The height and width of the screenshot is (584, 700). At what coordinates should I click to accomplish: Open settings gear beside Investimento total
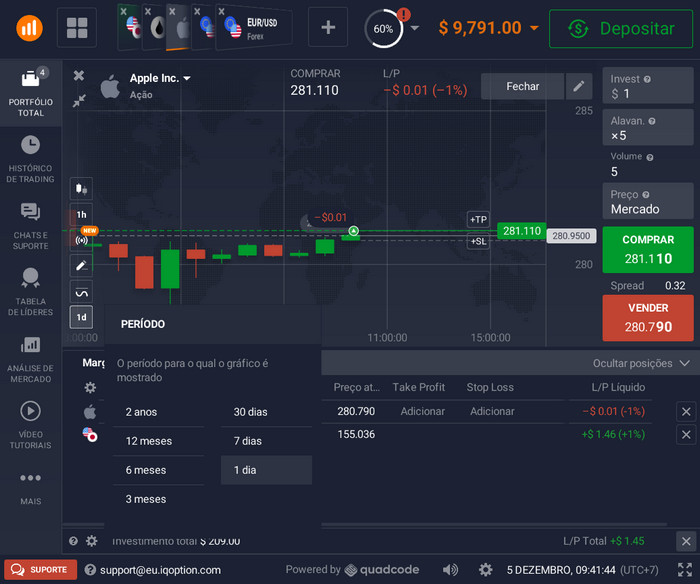click(x=92, y=541)
